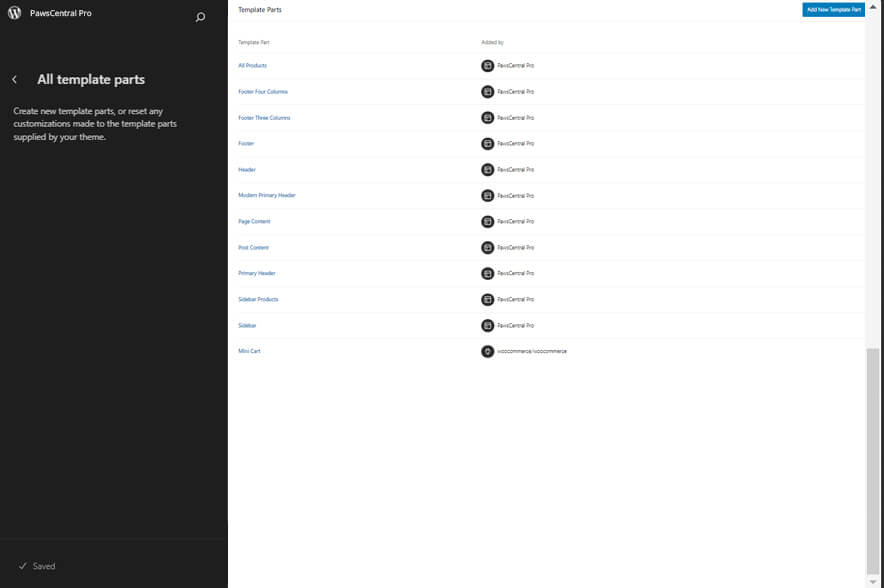
Task: Open the search magnifier icon
Action: coord(200,17)
